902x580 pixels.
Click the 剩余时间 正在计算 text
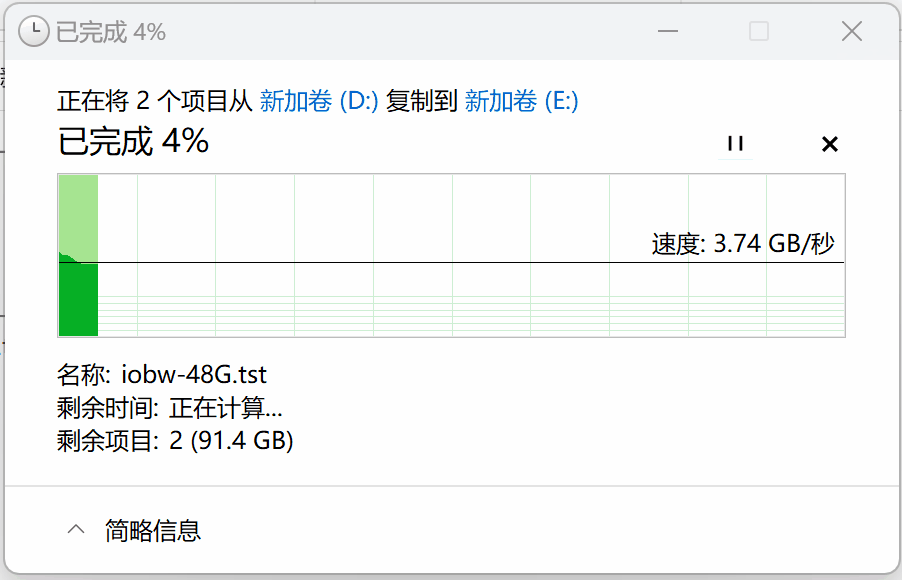170,408
